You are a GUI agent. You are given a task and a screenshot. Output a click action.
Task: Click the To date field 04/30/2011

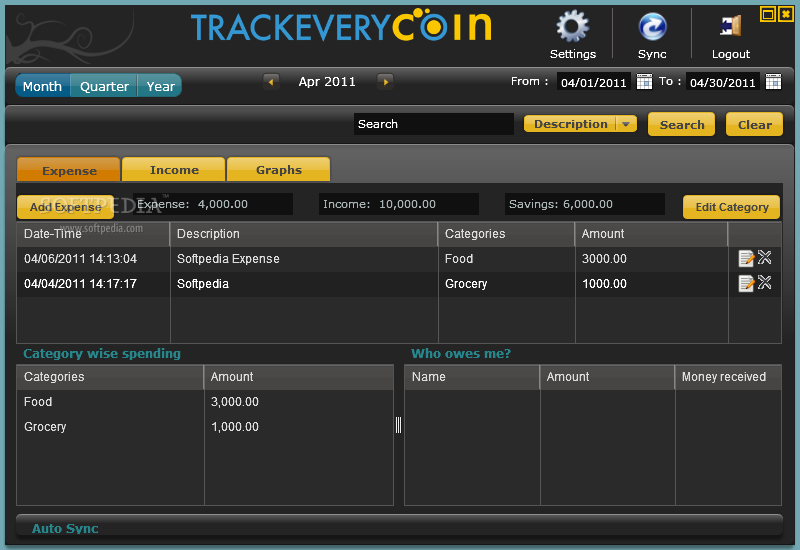point(723,82)
